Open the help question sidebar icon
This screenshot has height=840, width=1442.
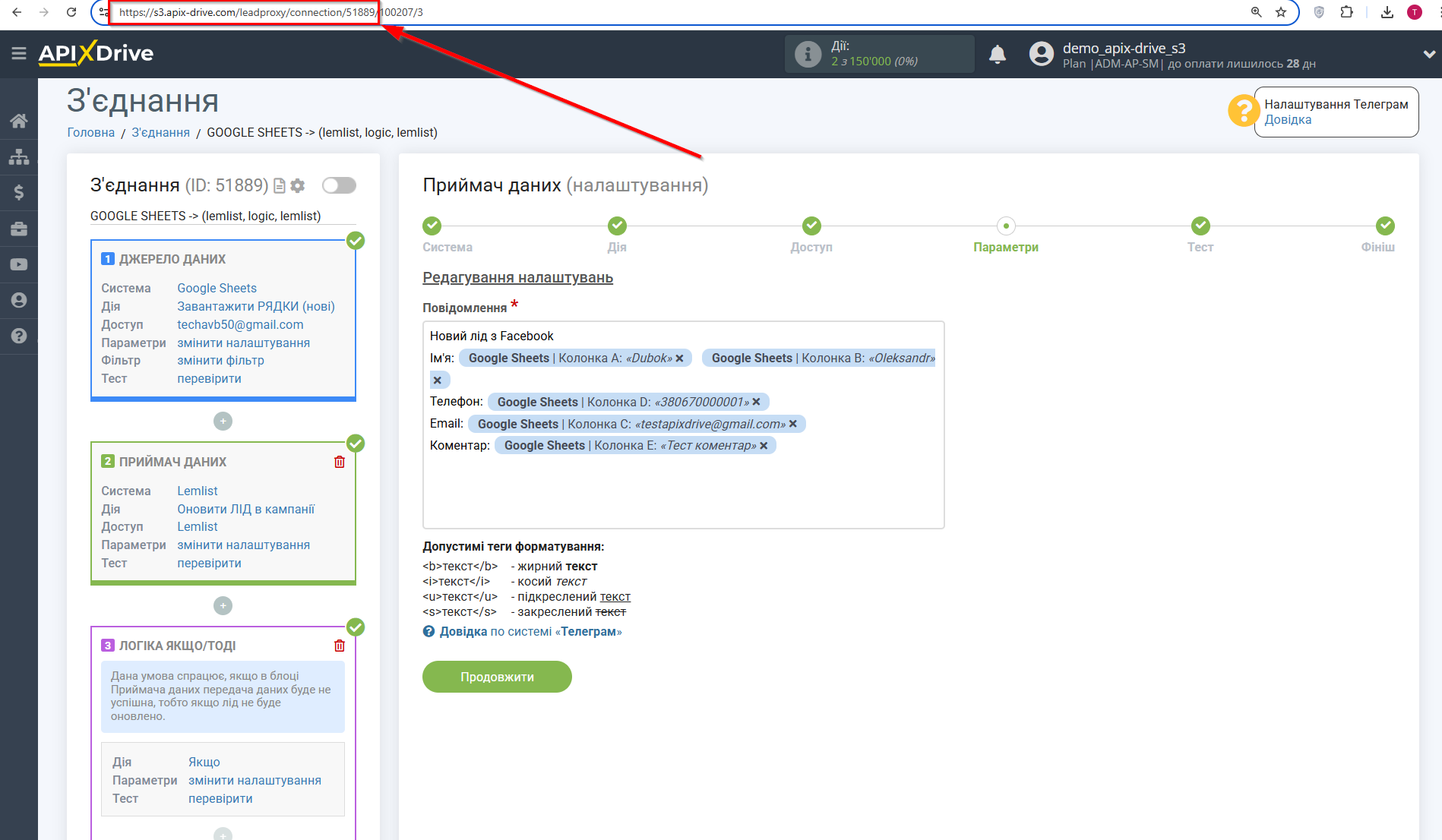pos(19,336)
